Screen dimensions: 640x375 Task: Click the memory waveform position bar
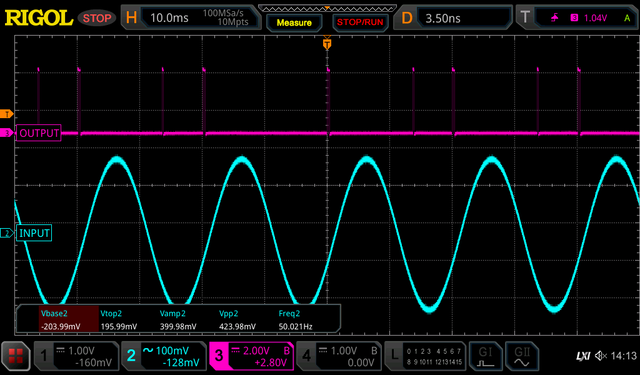(x=327, y=8)
